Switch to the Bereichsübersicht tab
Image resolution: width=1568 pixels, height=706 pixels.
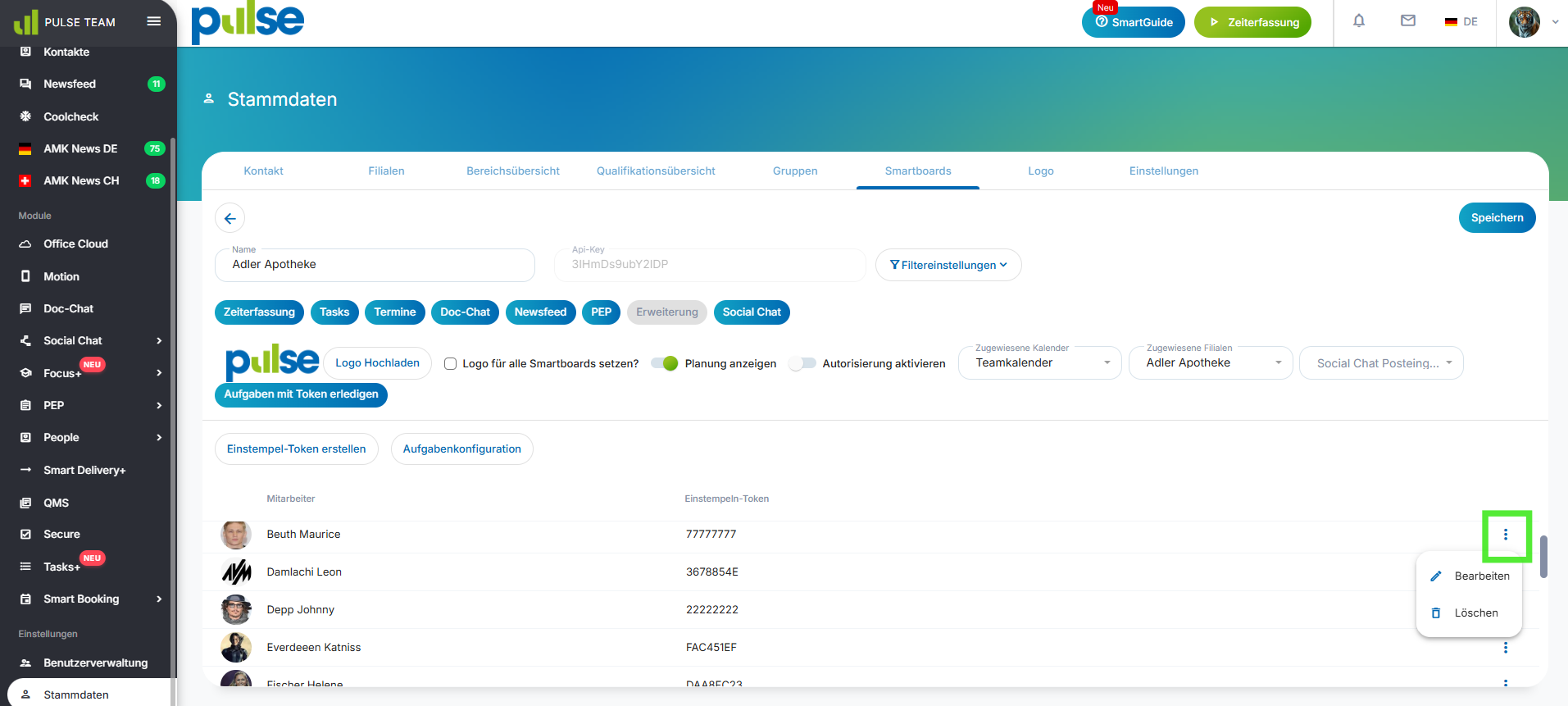tap(513, 171)
